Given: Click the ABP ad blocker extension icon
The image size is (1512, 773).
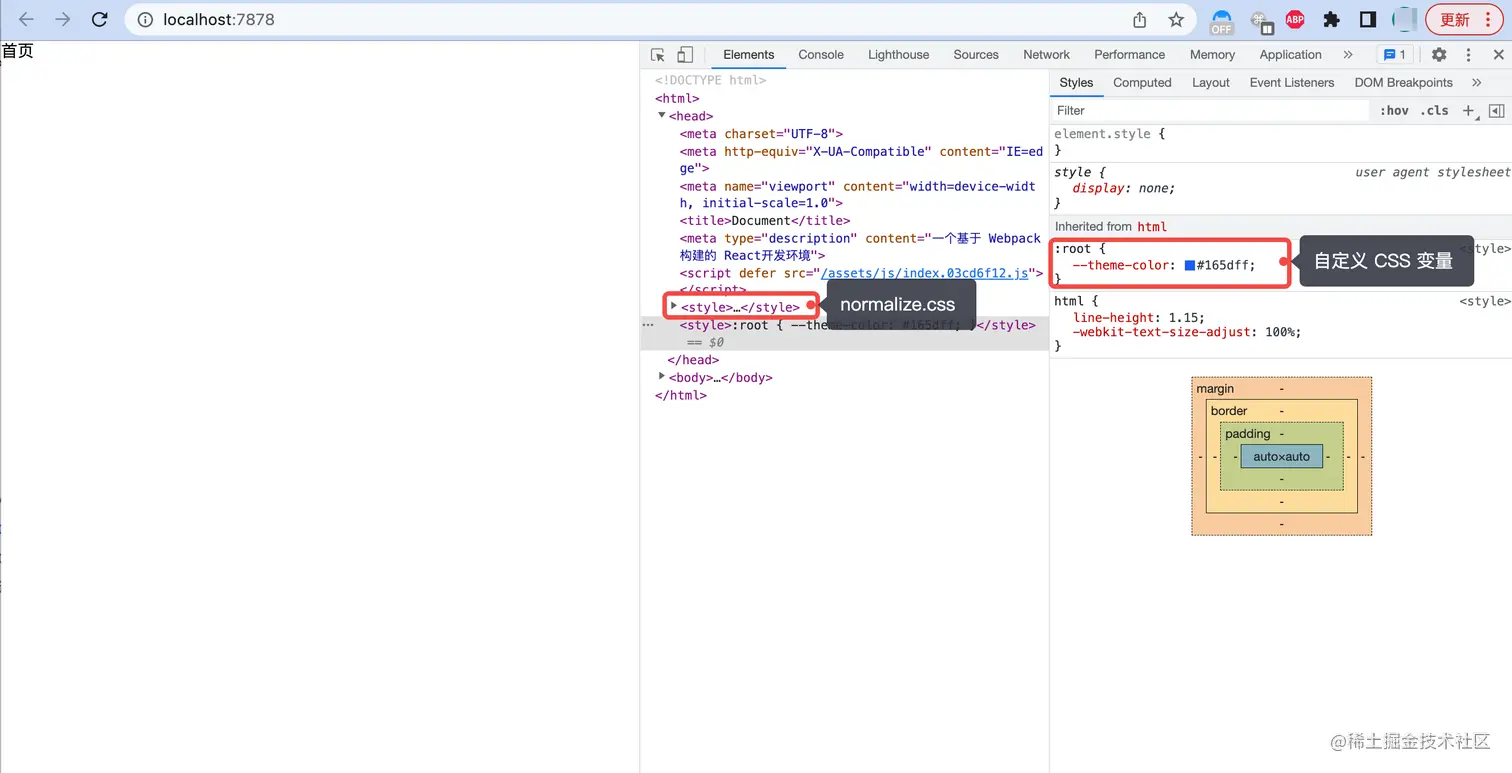Looking at the screenshot, I should (1295, 19).
